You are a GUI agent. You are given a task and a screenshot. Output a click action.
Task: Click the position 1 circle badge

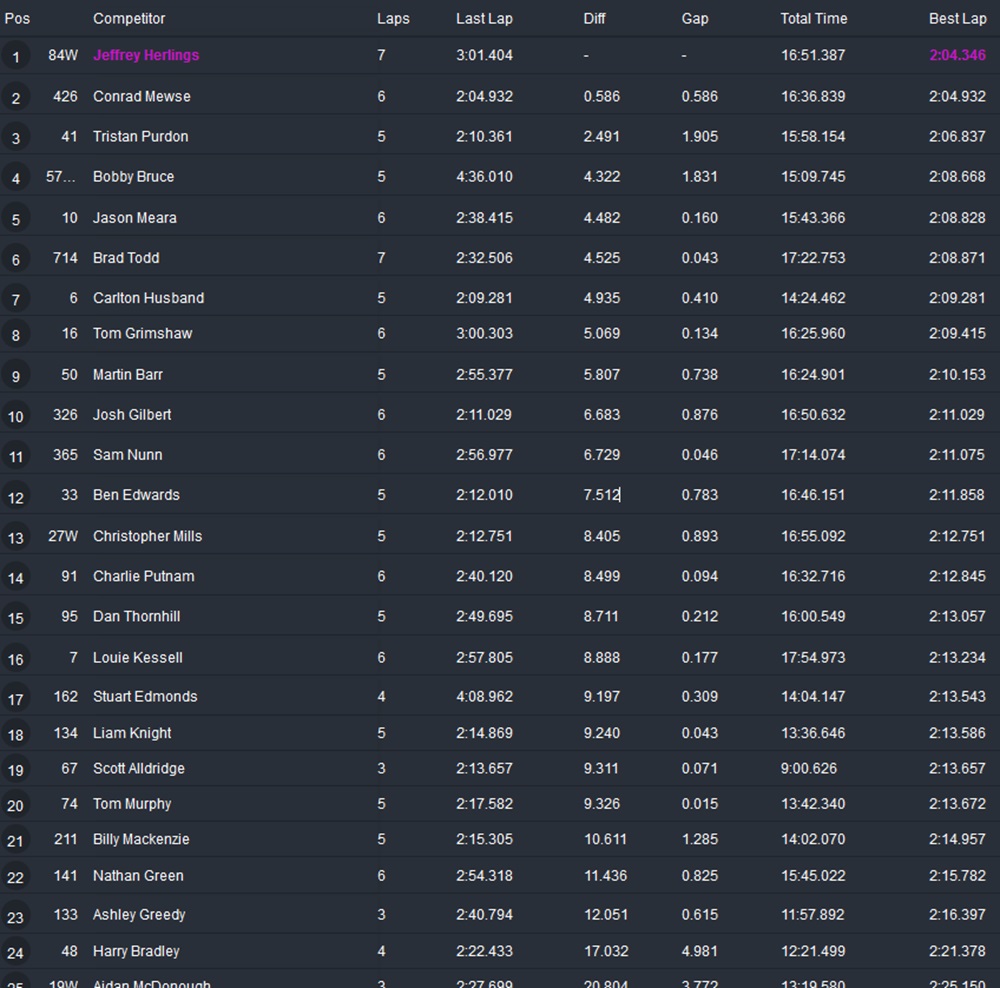[x=15, y=57]
